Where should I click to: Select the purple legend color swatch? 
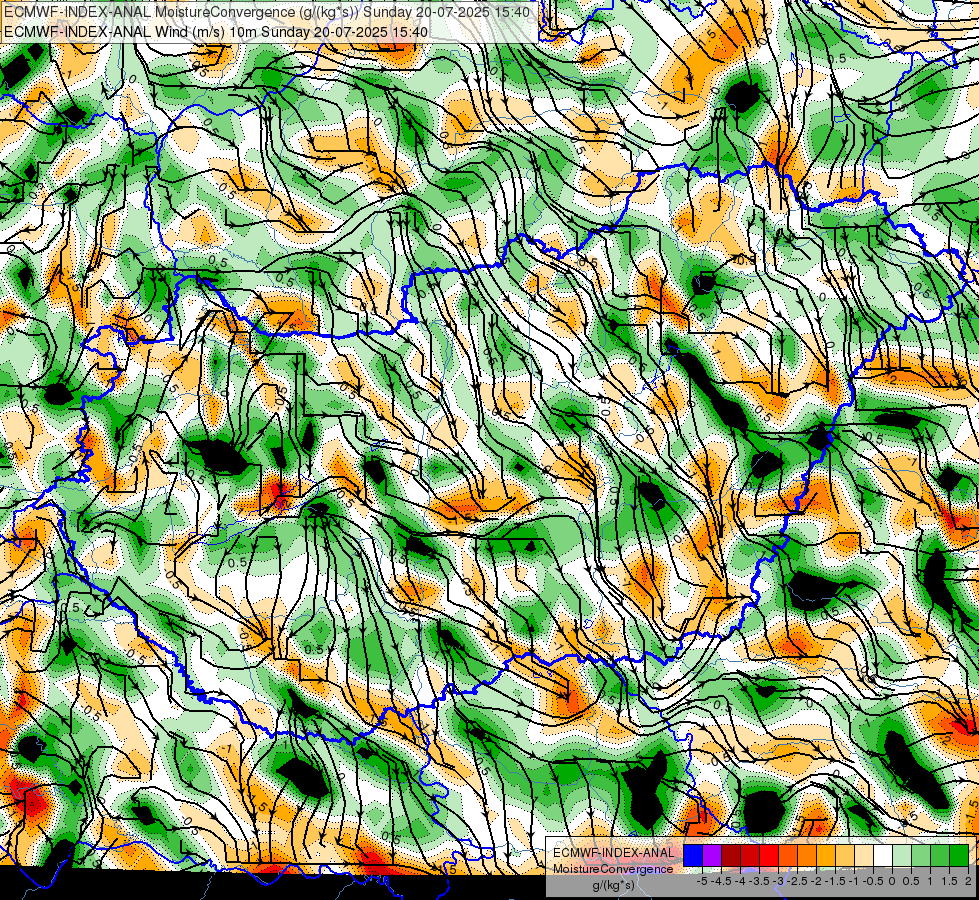[x=712, y=855]
